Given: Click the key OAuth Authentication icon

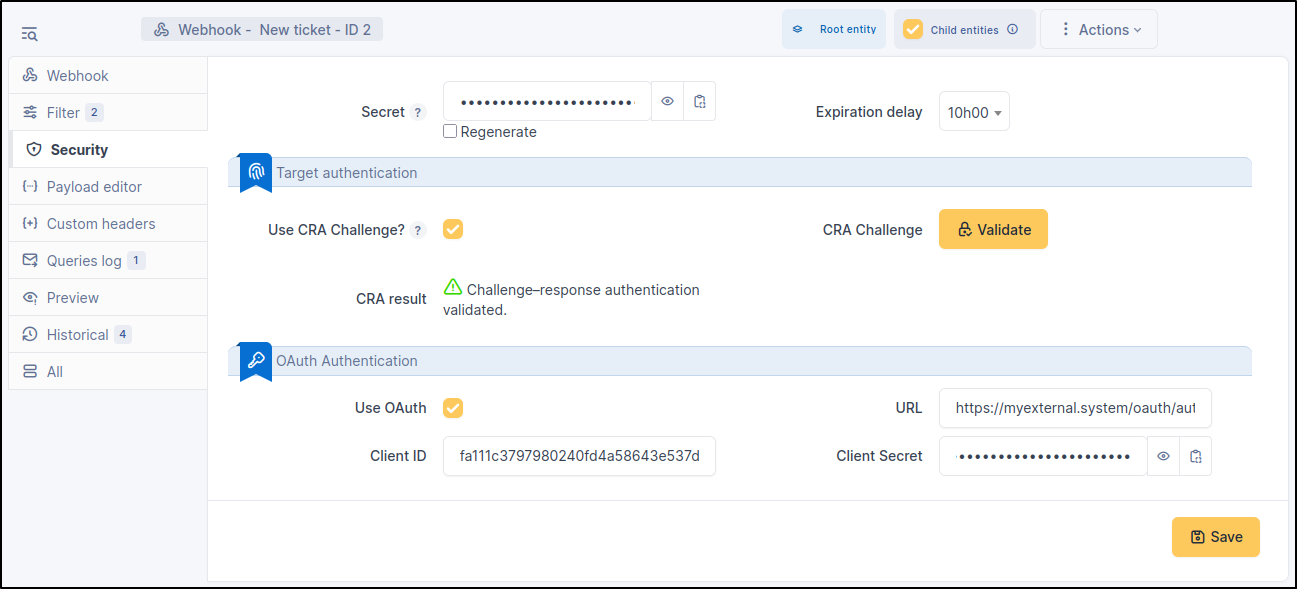Looking at the screenshot, I should click(256, 360).
